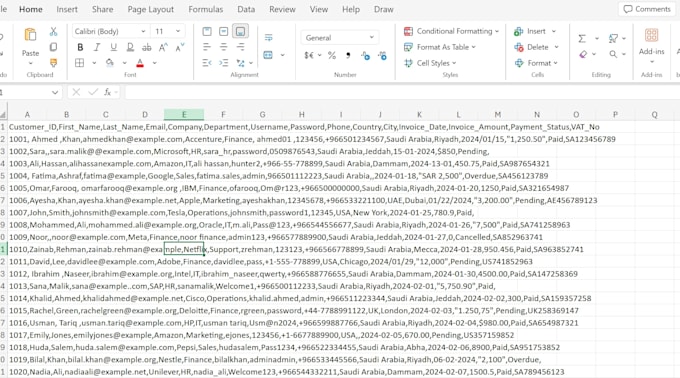Apply percent style
Viewport: 680px width, 378px height.
click(x=332, y=55)
